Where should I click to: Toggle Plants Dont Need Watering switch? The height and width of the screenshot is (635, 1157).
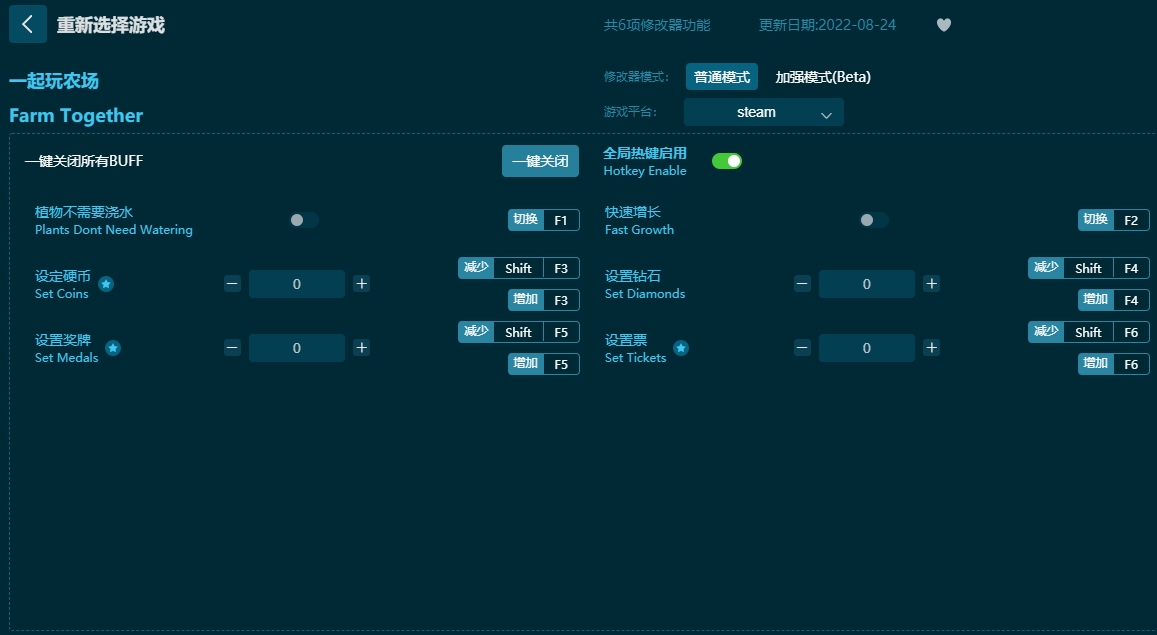click(x=304, y=220)
